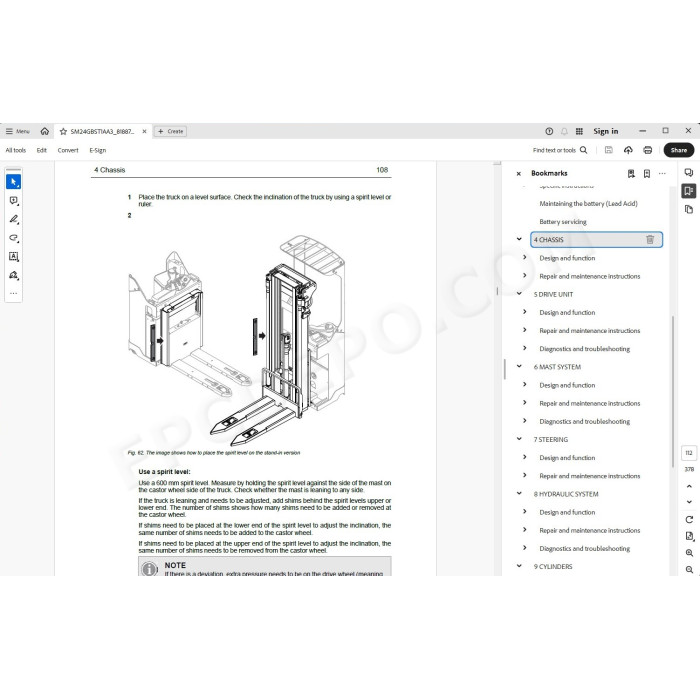Open the notifications bell icon
Screen dimensions: 700x700
coord(564,131)
